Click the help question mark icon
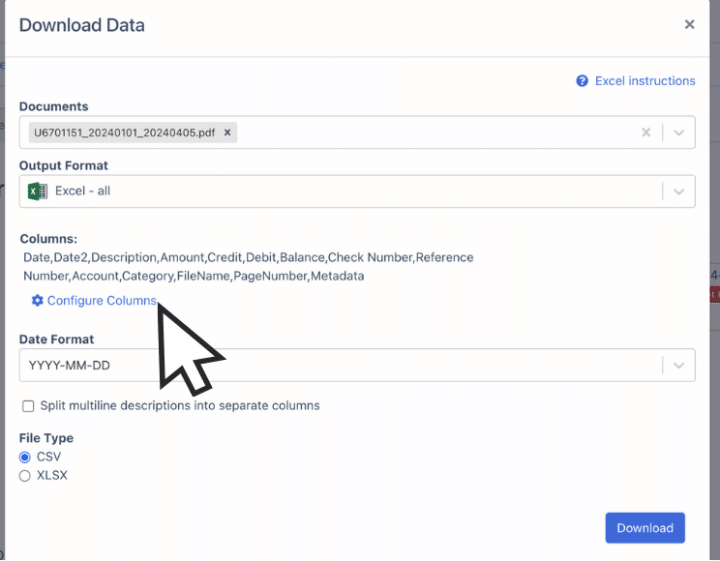 point(582,81)
